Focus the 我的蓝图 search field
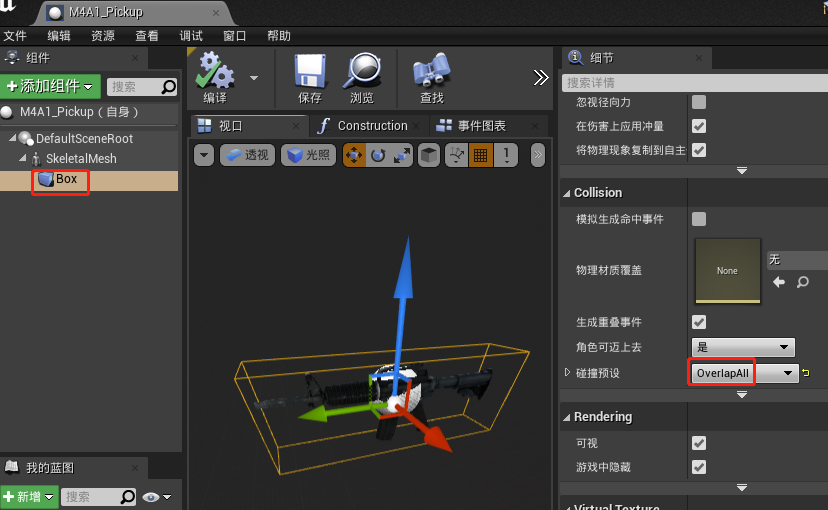 pyautogui.click(x=98, y=497)
